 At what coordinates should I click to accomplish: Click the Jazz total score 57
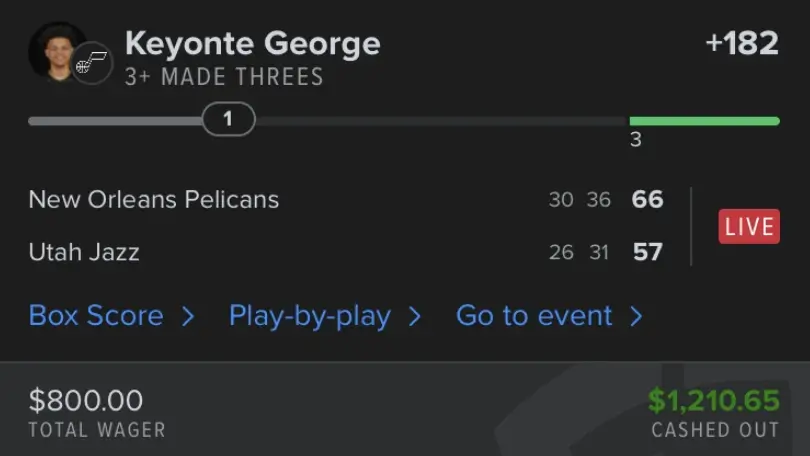pyautogui.click(x=647, y=252)
